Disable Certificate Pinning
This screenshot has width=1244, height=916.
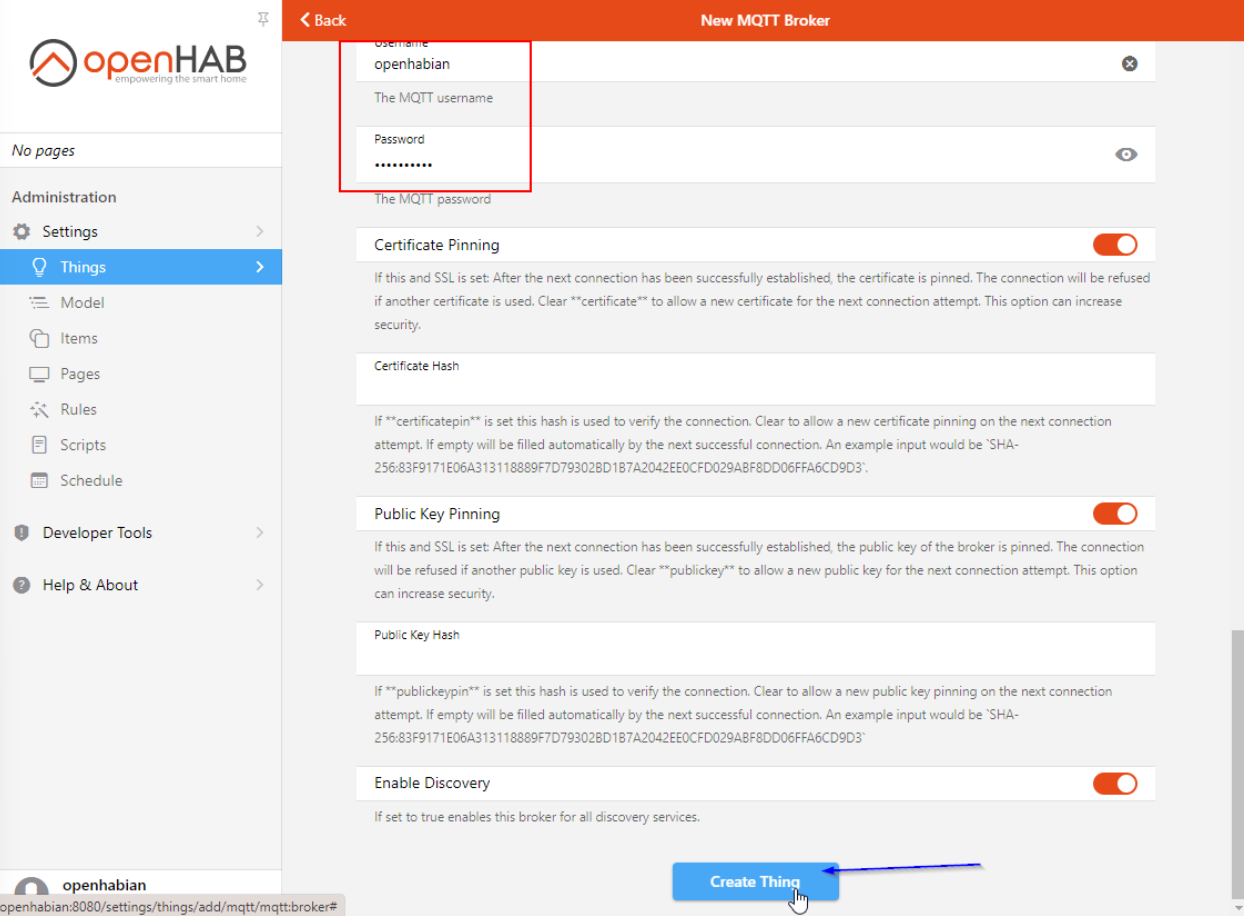click(1115, 244)
